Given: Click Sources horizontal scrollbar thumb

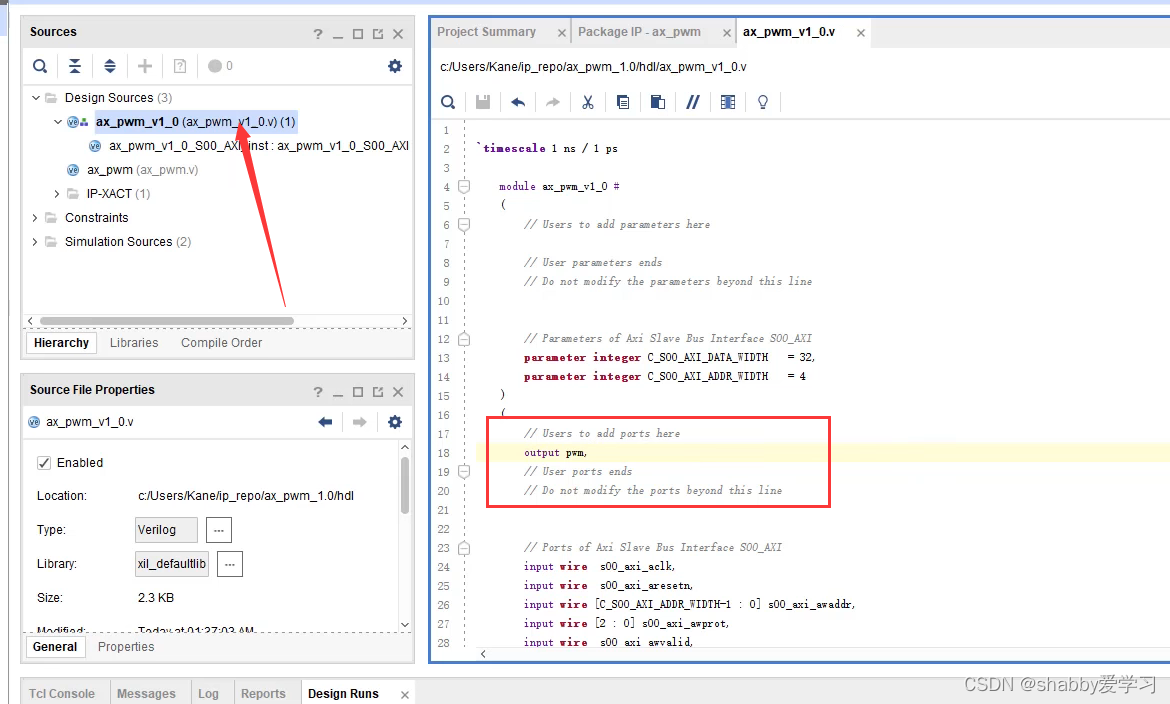Looking at the screenshot, I should [x=166, y=321].
